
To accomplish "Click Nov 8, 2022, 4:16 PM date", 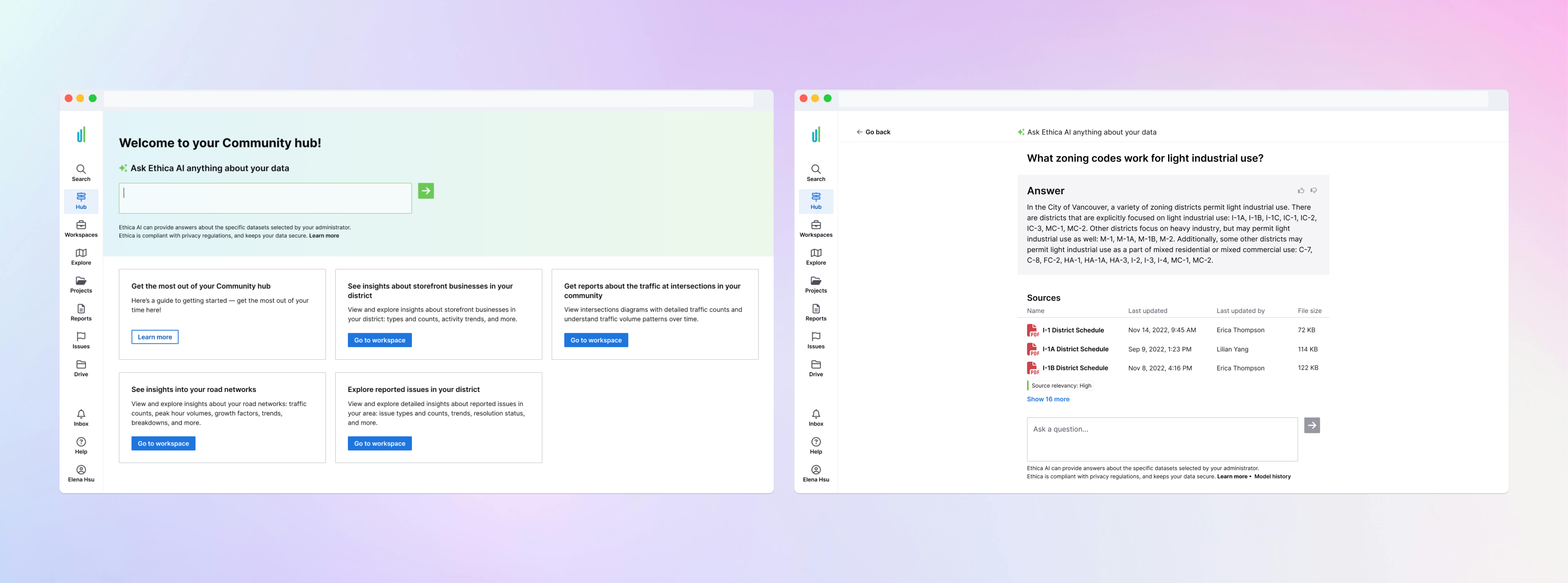I will pyautogui.click(x=1159, y=368).
